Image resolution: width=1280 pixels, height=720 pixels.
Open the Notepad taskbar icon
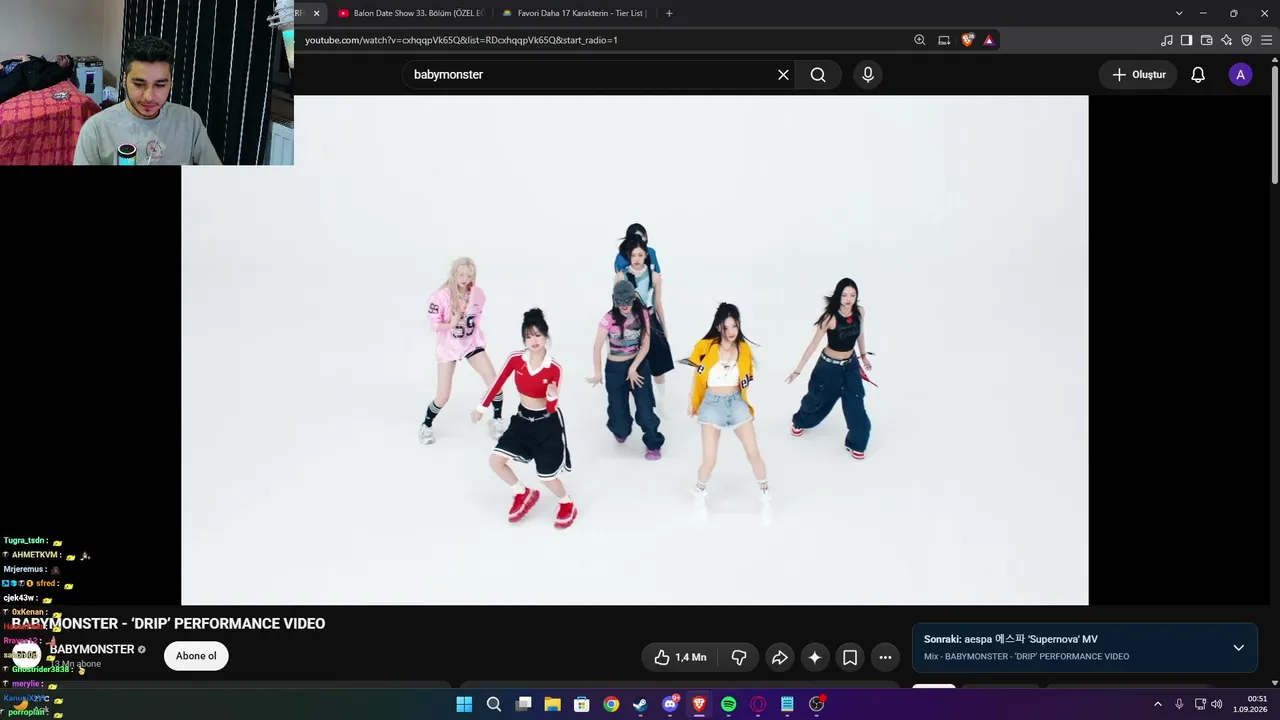pyautogui.click(x=787, y=704)
